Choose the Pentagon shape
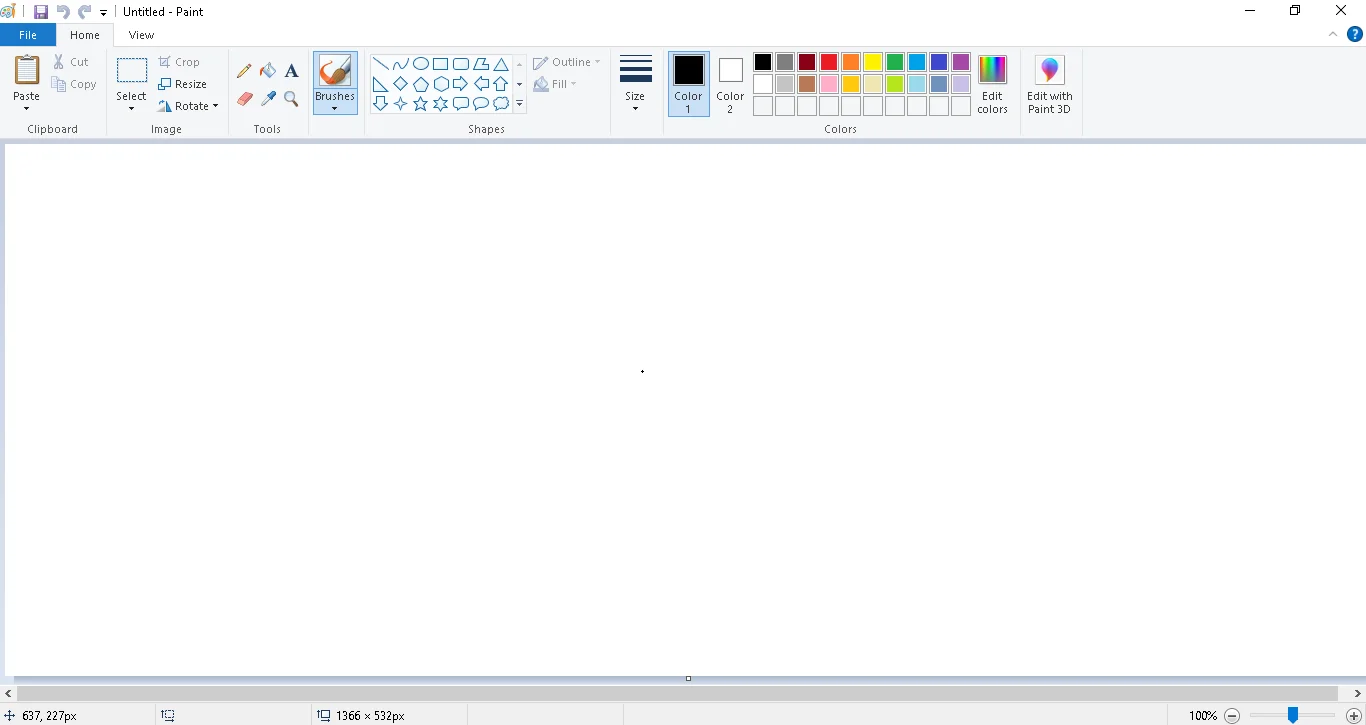This screenshot has height=725, width=1366. (x=421, y=84)
